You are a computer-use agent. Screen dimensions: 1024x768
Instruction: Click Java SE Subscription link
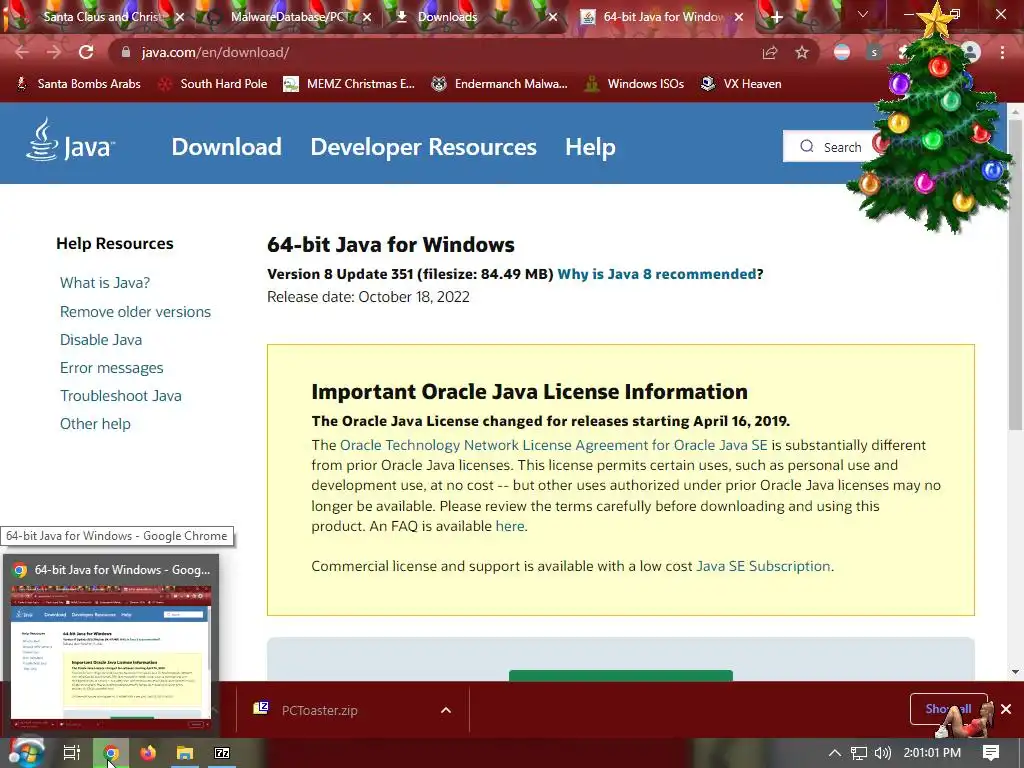(x=763, y=566)
